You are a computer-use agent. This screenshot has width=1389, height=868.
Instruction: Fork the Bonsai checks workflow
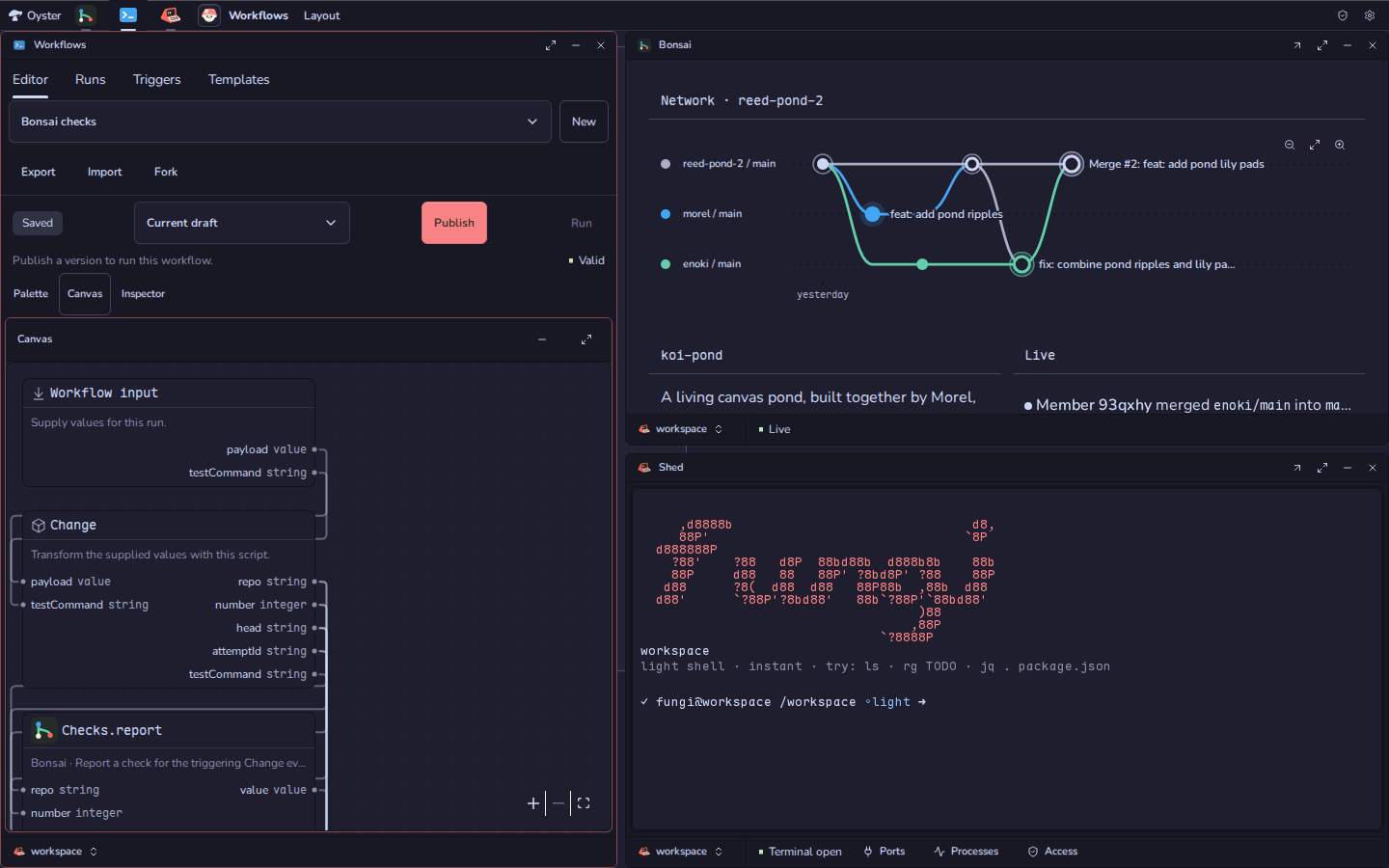[166, 172]
